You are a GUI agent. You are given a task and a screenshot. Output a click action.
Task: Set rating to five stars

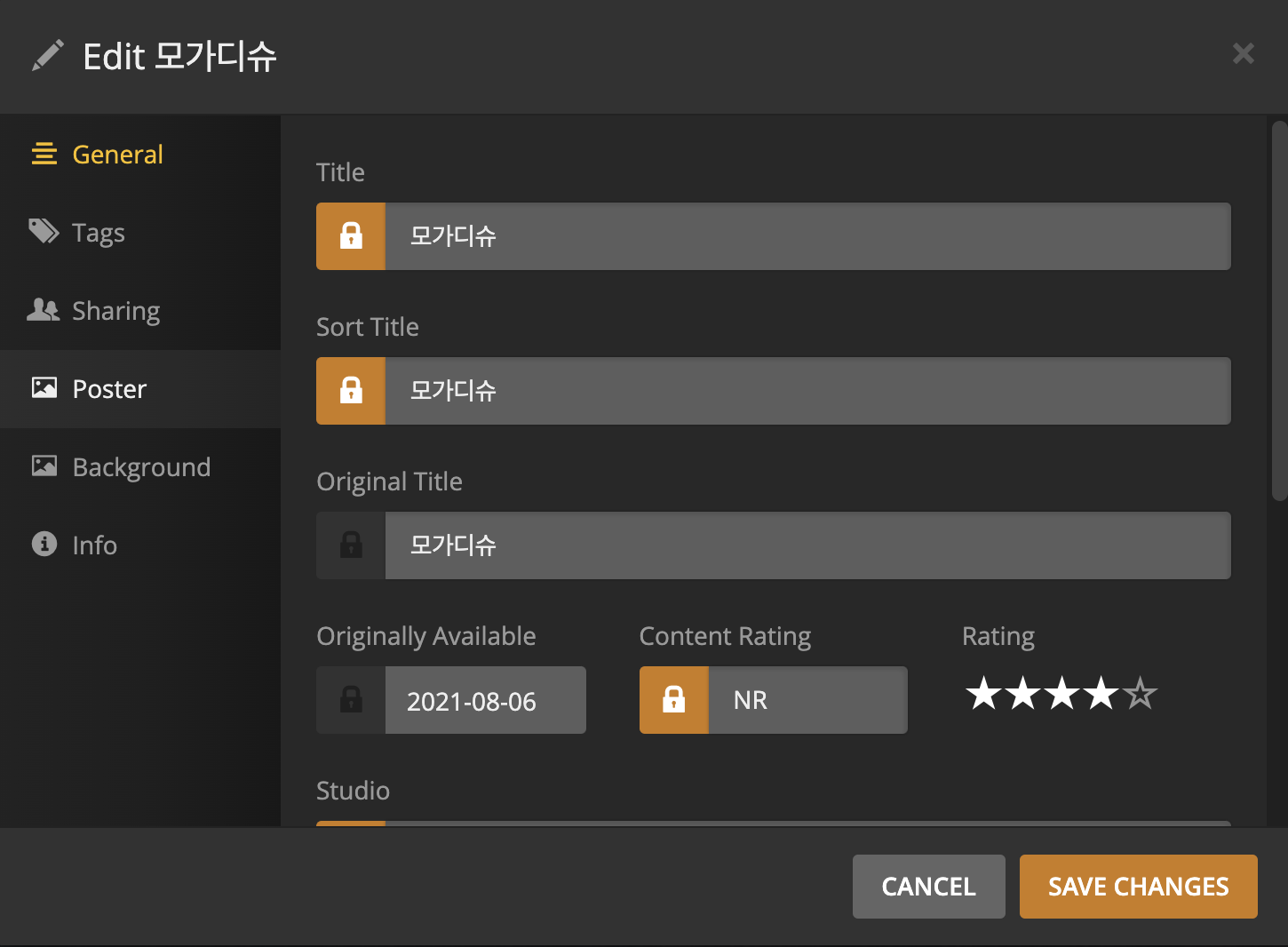pos(1141,694)
